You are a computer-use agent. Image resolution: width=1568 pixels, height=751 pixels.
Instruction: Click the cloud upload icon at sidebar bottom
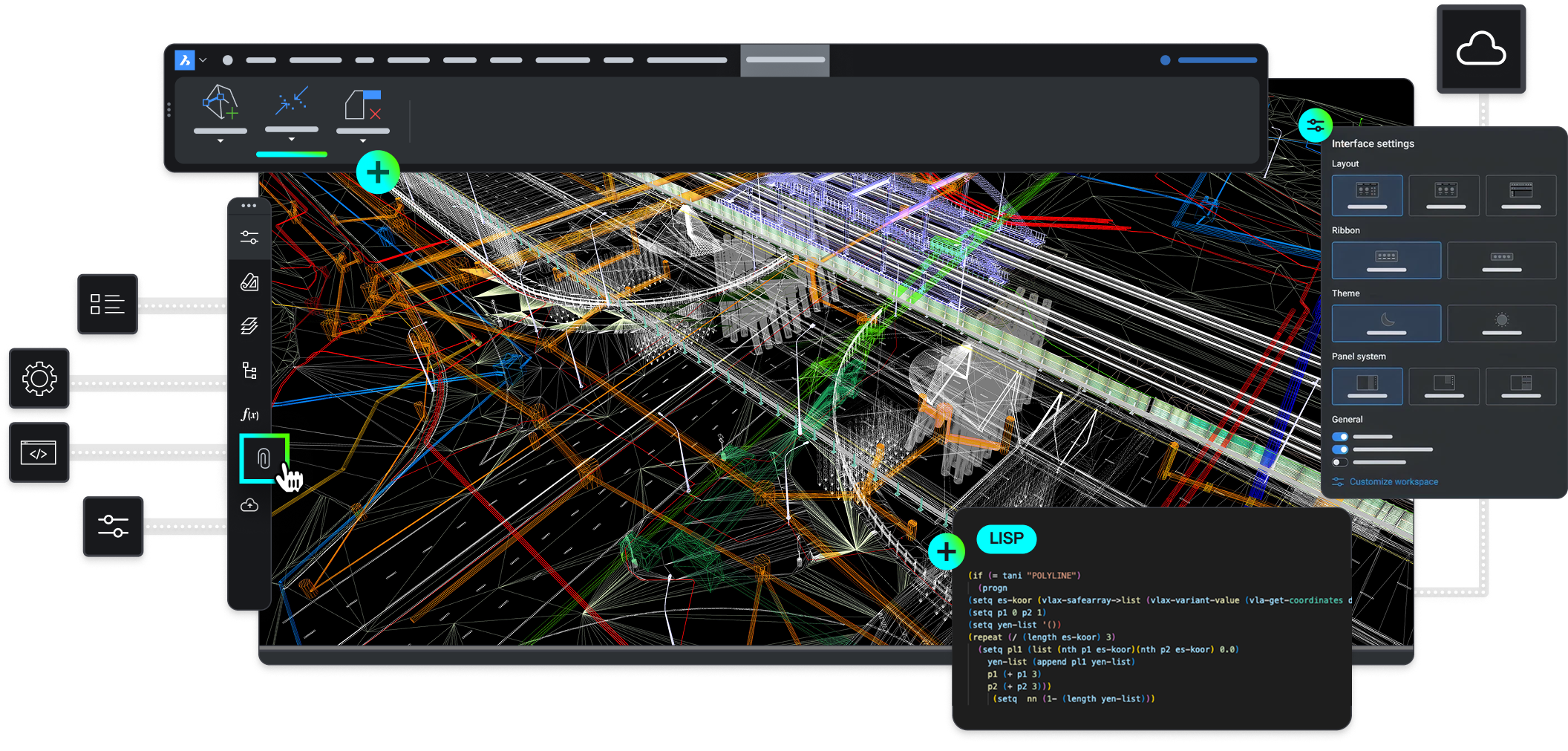tap(249, 506)
